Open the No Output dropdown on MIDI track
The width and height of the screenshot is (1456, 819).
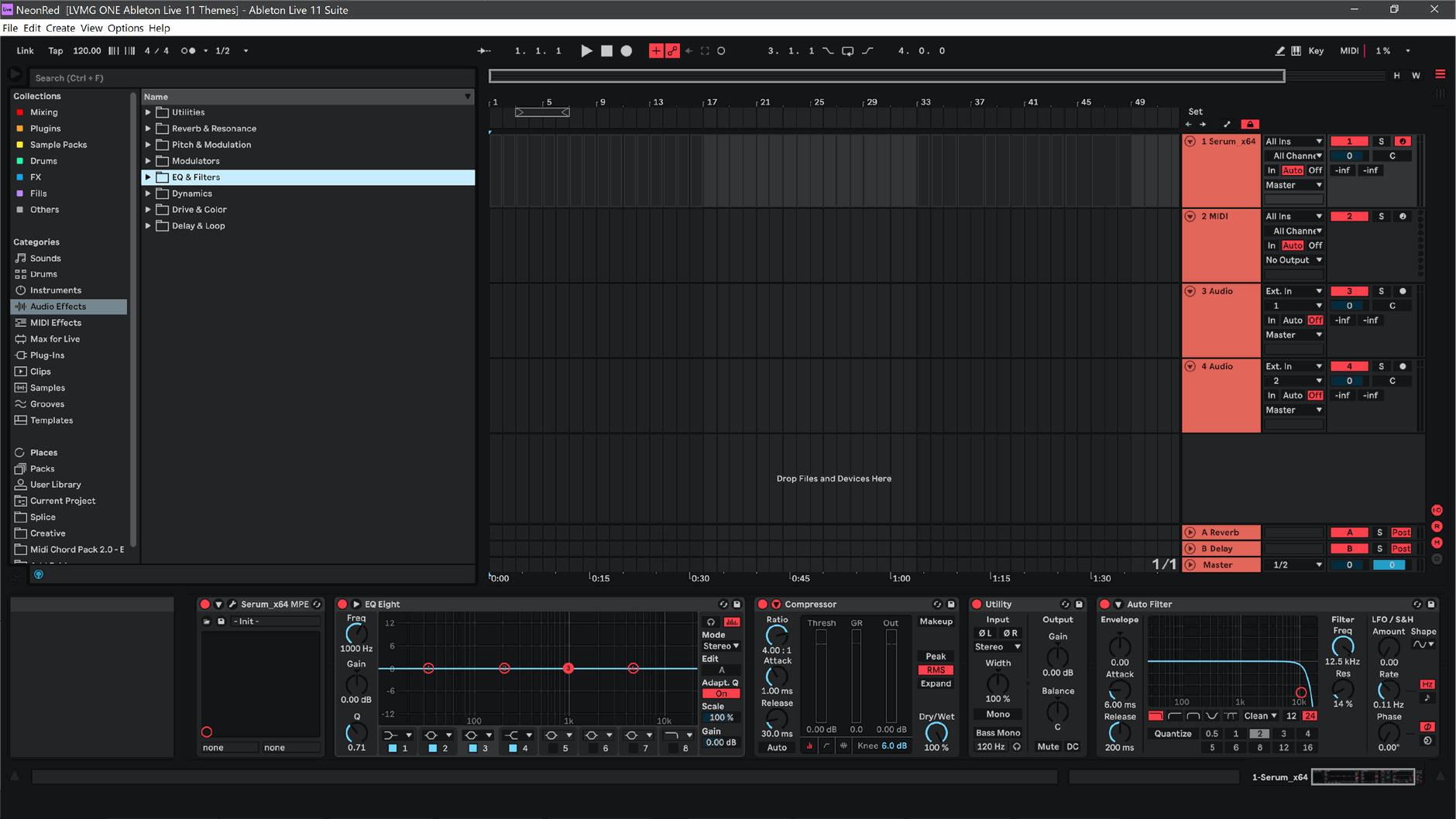[x=1293, y=260]
